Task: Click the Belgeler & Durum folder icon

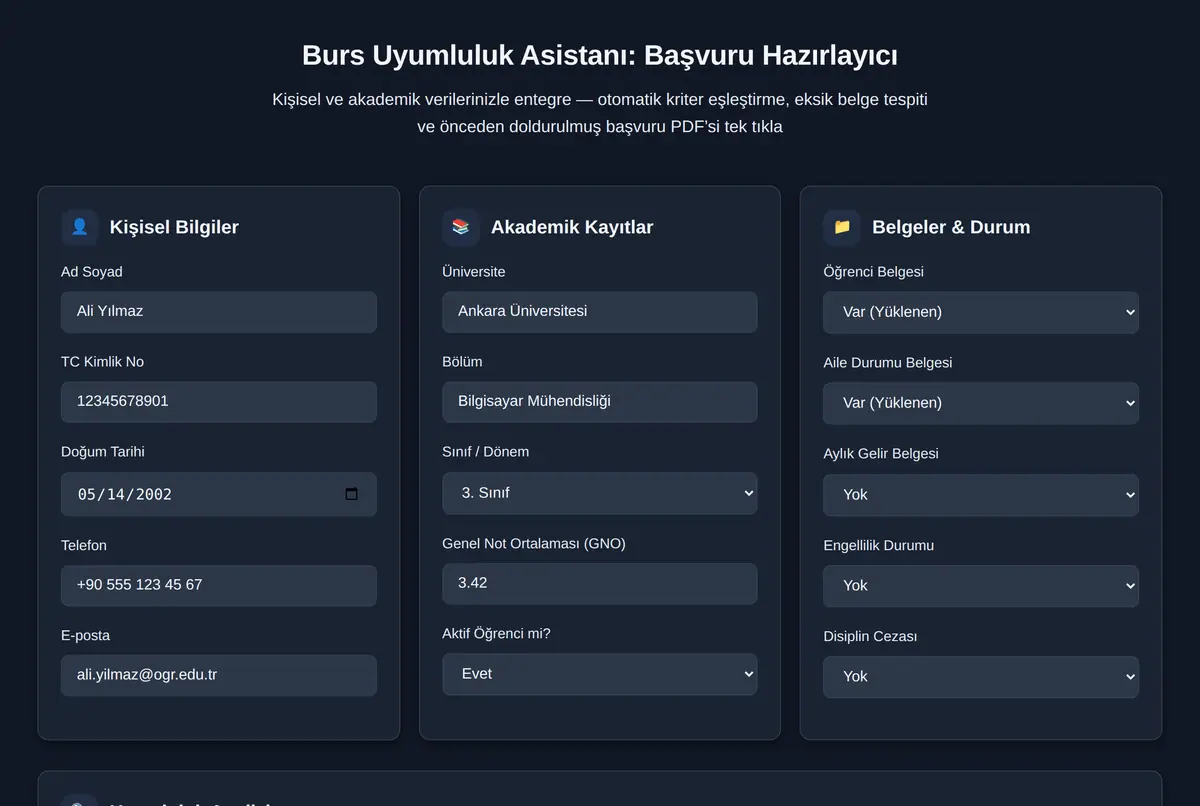Action: pyautogui.click(x=842, y=227)
